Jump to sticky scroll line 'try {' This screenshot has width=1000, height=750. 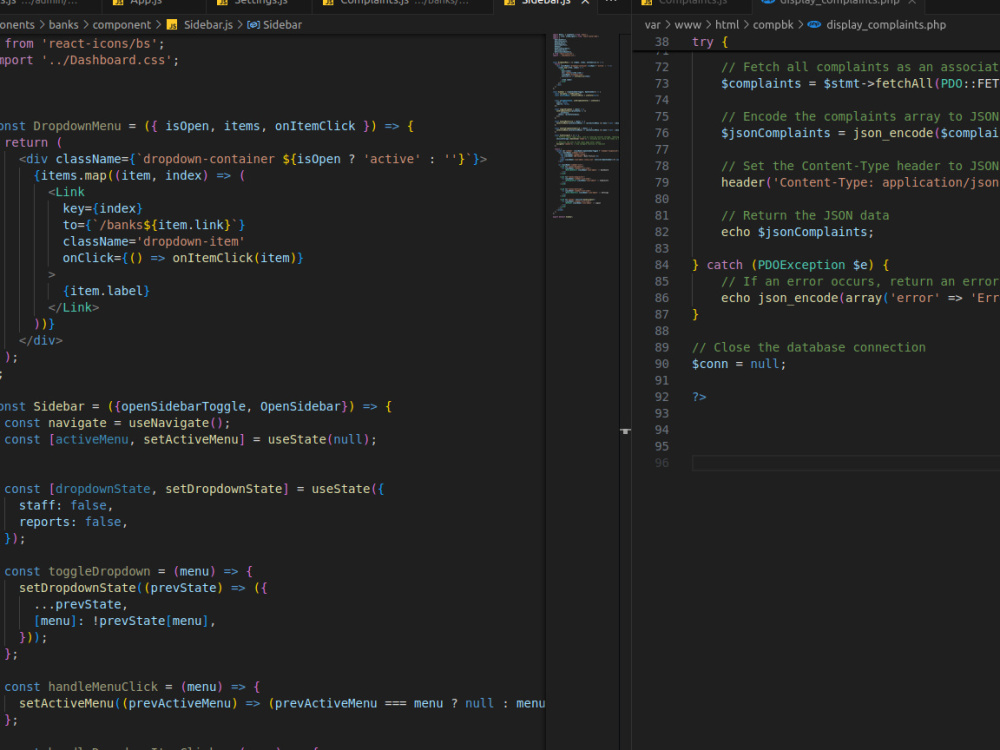pyautogui.click(x=710, y=42)
